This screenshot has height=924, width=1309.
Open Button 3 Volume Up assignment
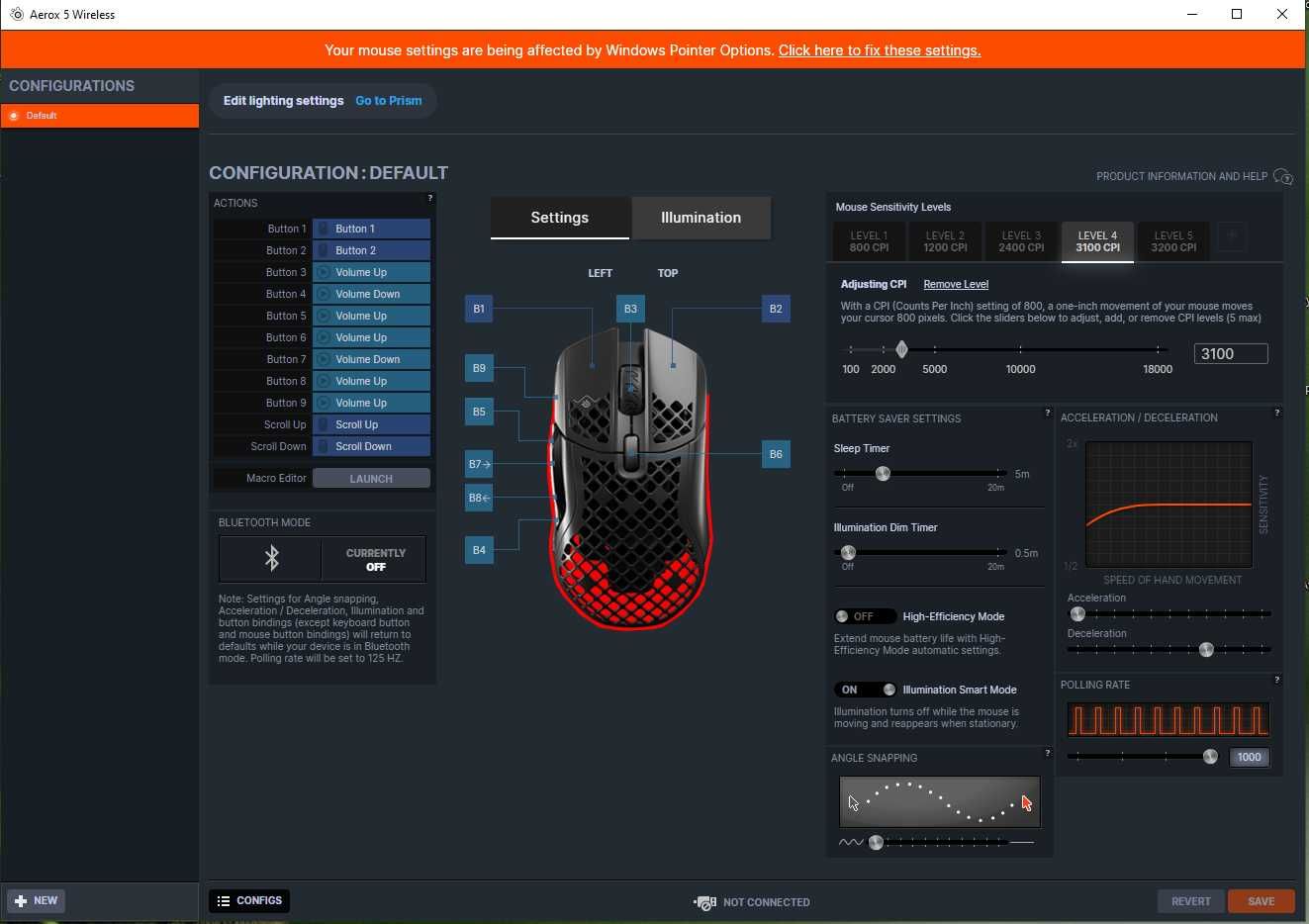point(371,272)
